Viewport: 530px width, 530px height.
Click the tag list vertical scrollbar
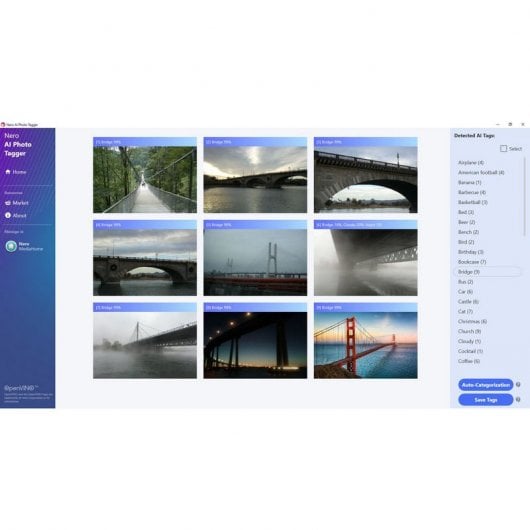524,196
